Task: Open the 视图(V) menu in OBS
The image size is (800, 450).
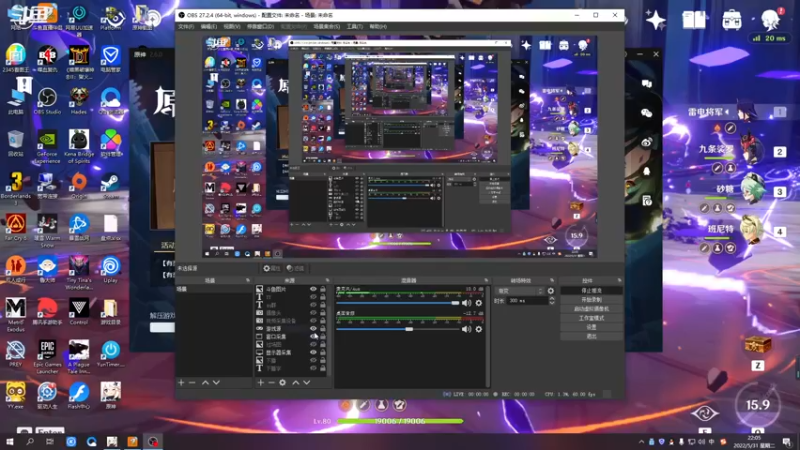Action: 232,27
